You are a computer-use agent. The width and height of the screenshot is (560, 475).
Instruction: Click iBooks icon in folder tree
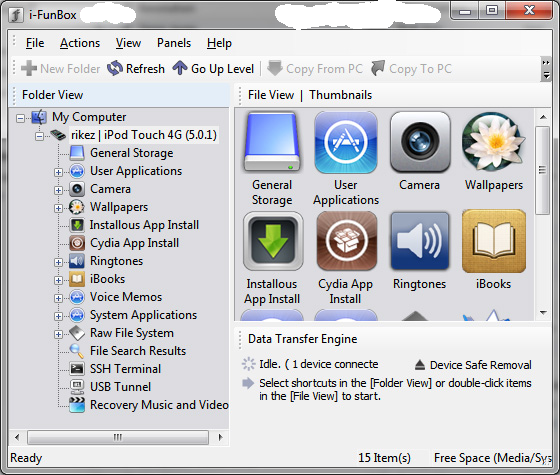pyautogui.click(x=77, y=279)
